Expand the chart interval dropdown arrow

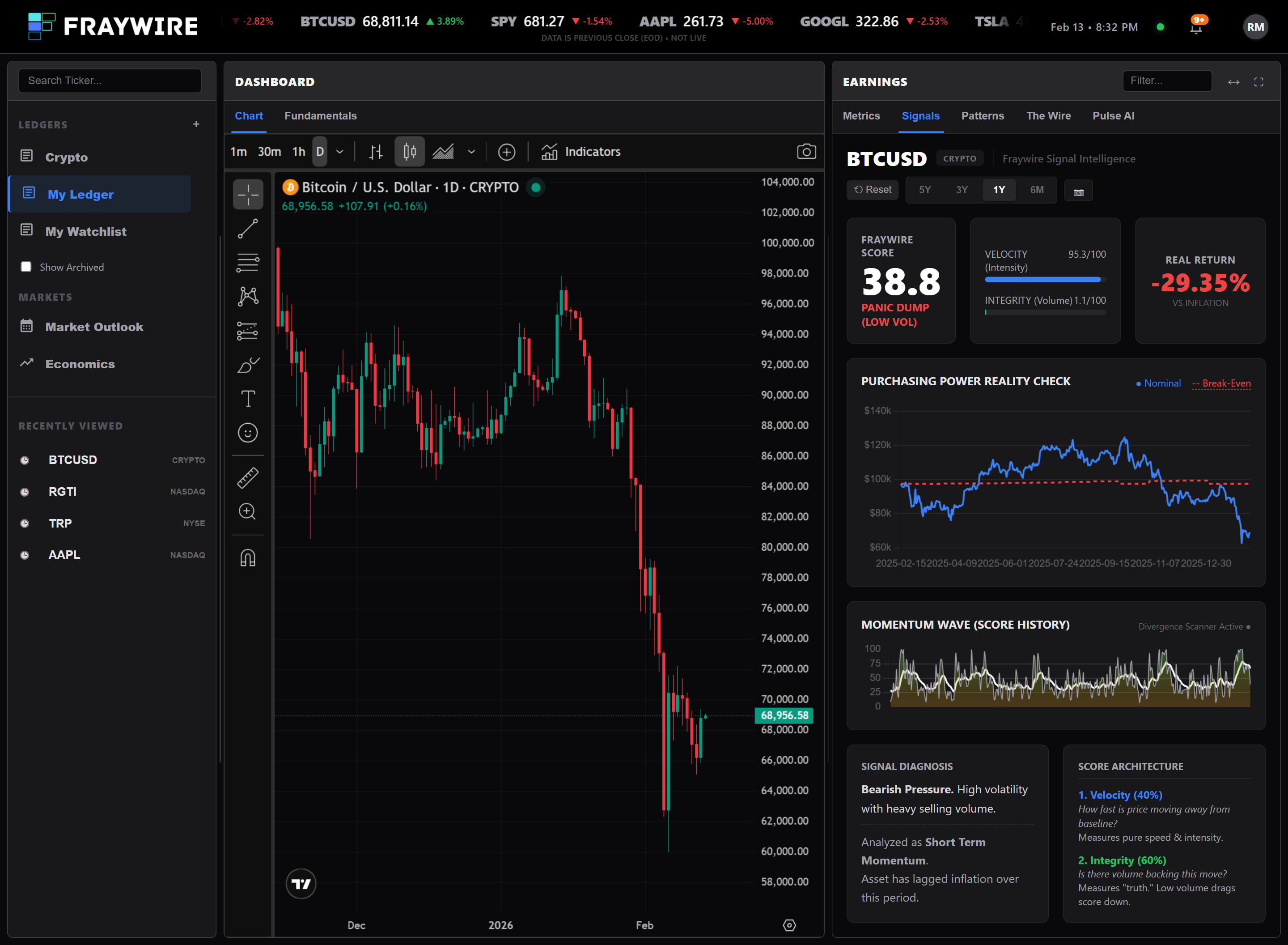click(x=339, y=152)
